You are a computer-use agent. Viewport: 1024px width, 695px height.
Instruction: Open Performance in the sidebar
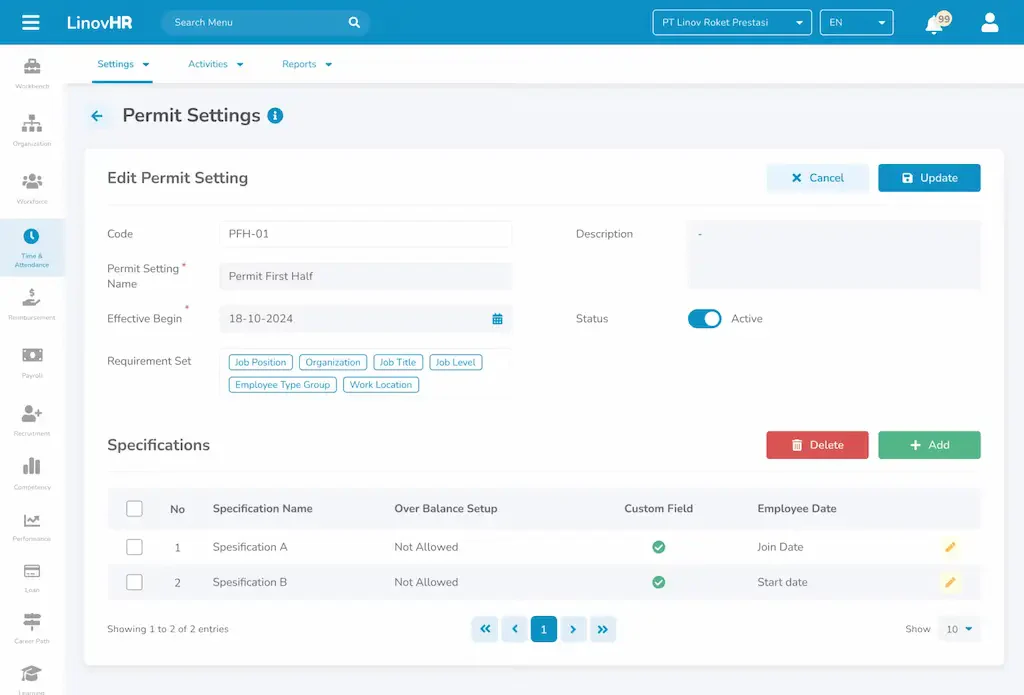(32, 527)
